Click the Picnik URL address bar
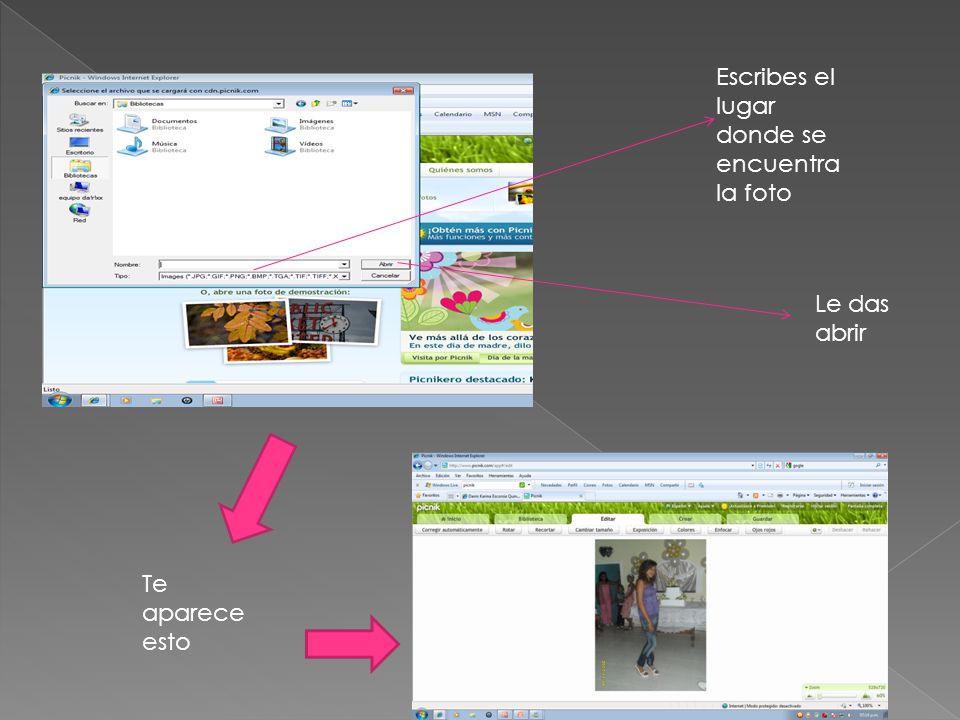This screenshot has height=720, width=960. [x=597, y=465]
